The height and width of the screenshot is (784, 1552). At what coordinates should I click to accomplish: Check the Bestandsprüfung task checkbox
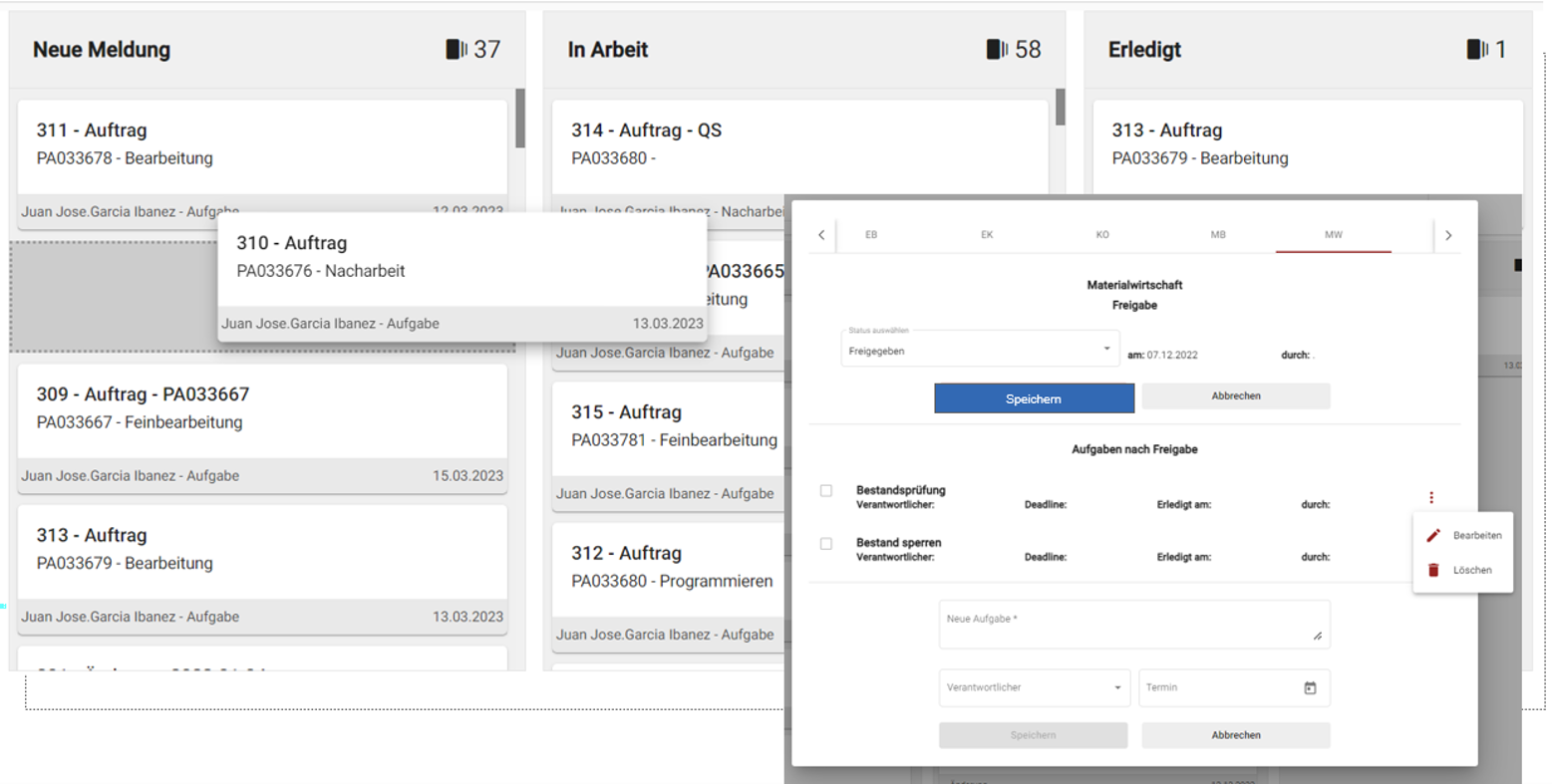pyautogui.click(x=826, y=491)
